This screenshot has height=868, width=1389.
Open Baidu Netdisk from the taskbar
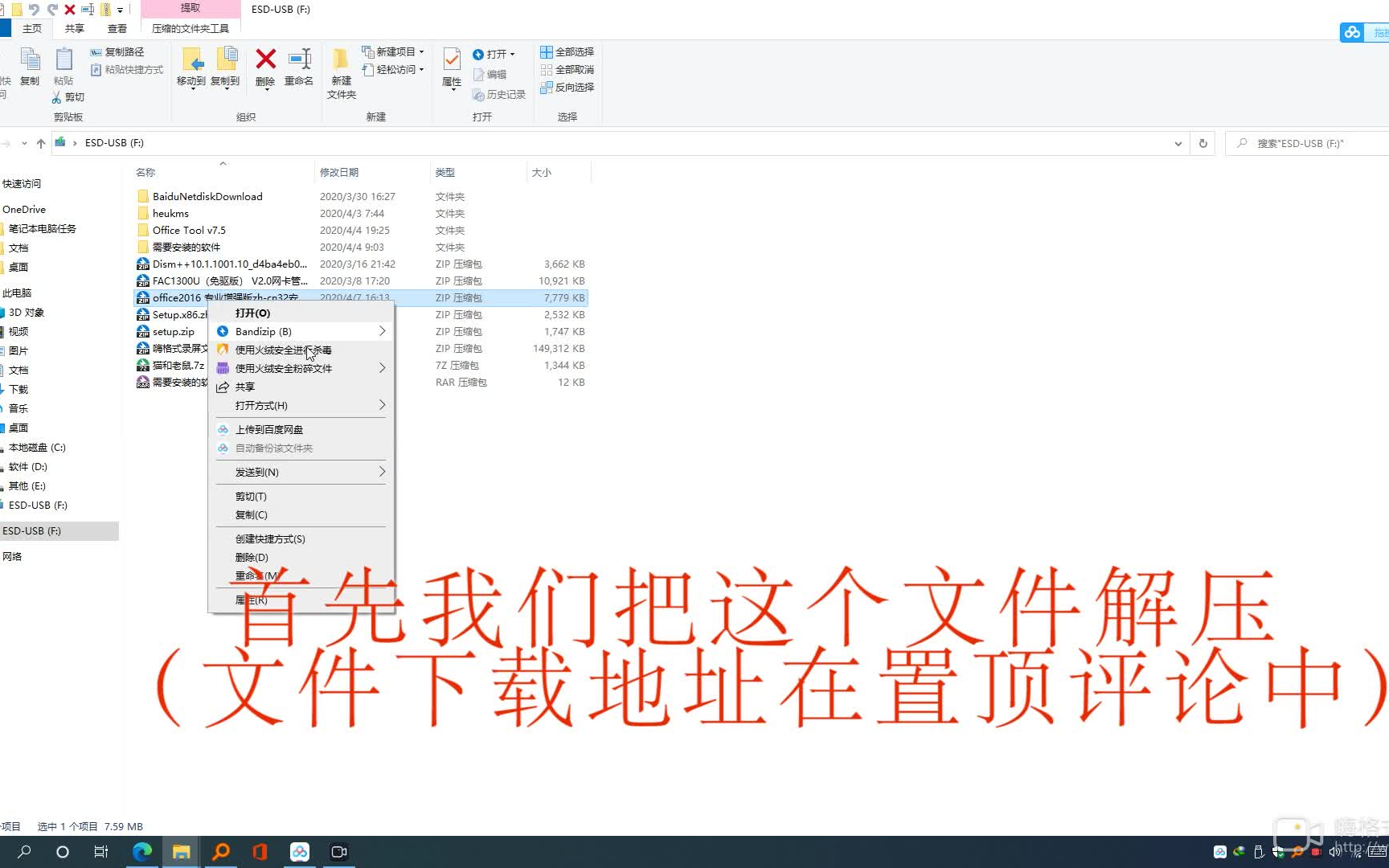tap(300, 852)
